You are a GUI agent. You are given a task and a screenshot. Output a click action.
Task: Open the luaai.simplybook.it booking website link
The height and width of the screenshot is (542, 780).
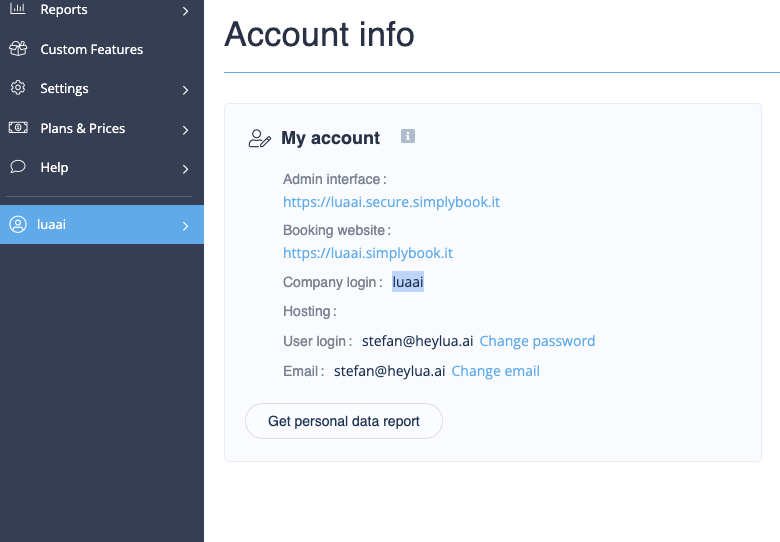368,253
